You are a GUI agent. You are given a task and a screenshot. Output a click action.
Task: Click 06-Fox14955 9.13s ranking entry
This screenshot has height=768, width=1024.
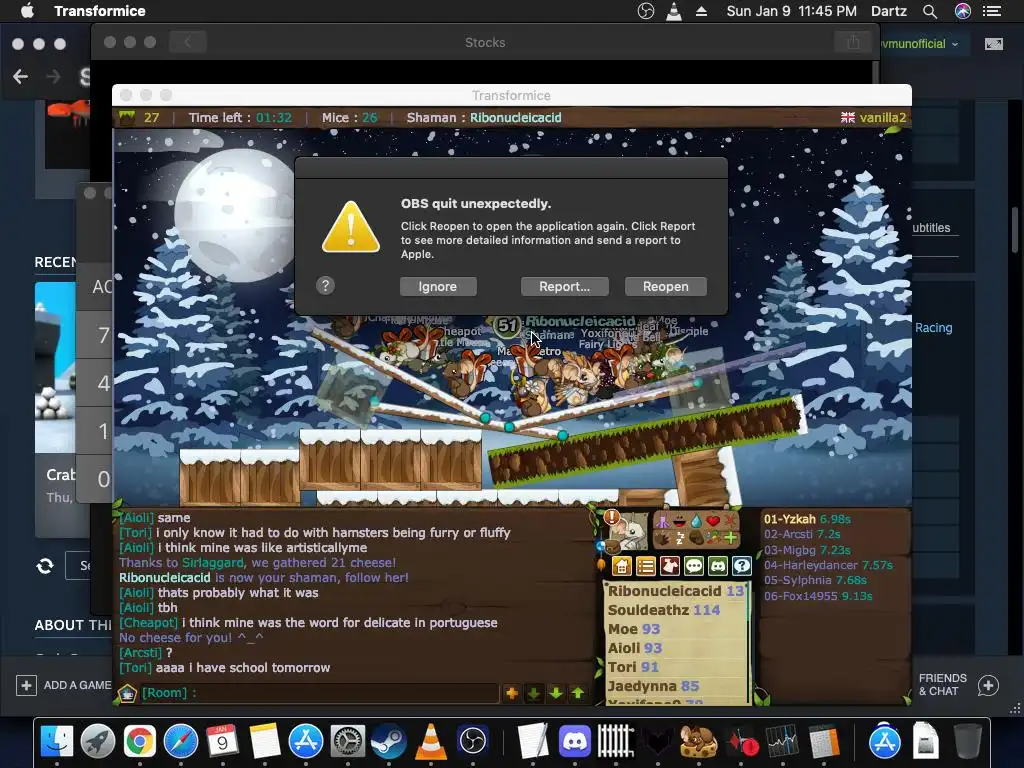tap(818, 596)
